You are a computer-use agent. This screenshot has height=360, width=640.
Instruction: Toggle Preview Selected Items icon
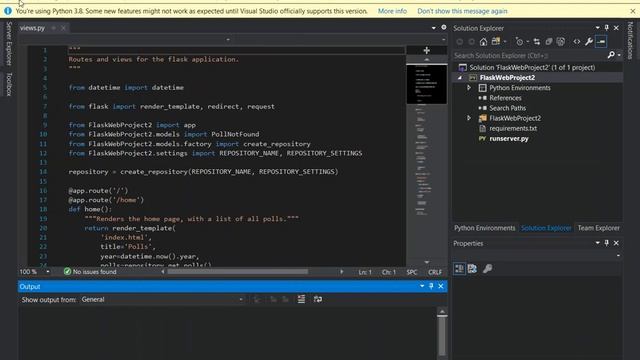click(601, 42)
